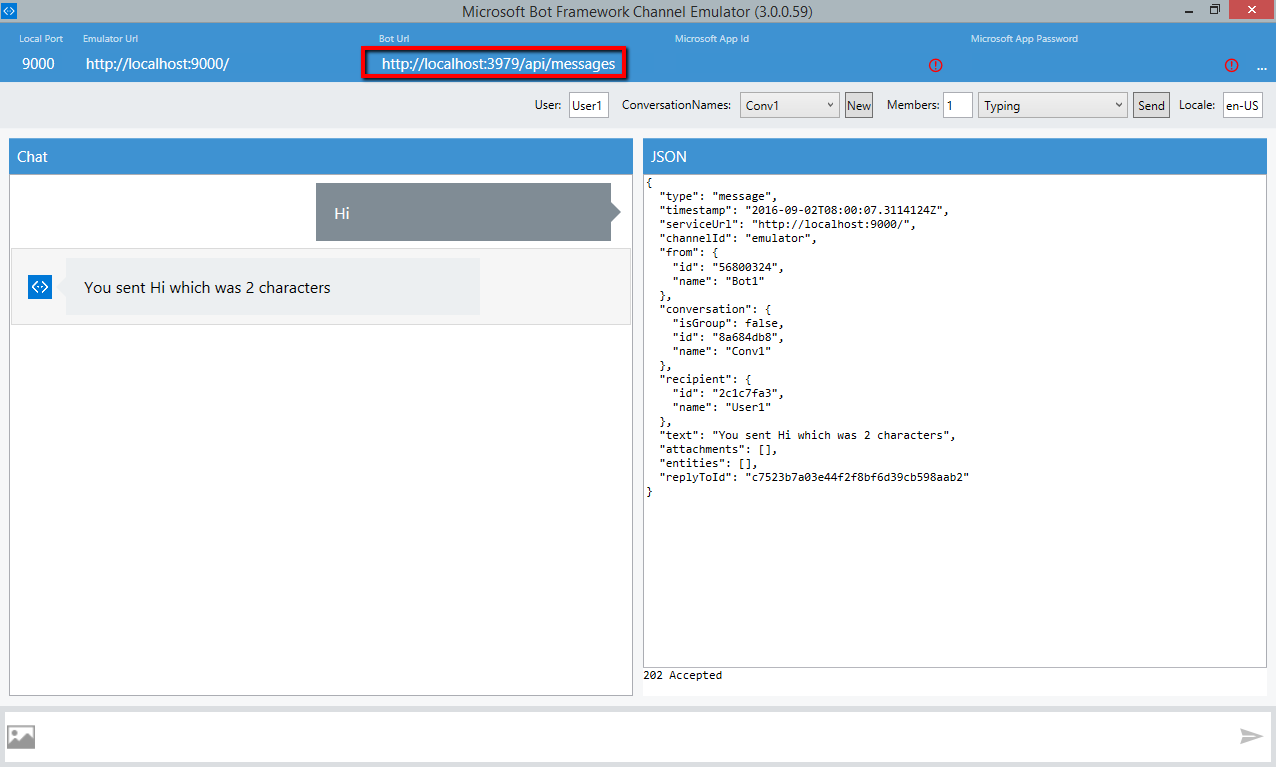Click the Locale en-US field
1276x767 pixels.
pyautogui.click(x=1242, y=105)
